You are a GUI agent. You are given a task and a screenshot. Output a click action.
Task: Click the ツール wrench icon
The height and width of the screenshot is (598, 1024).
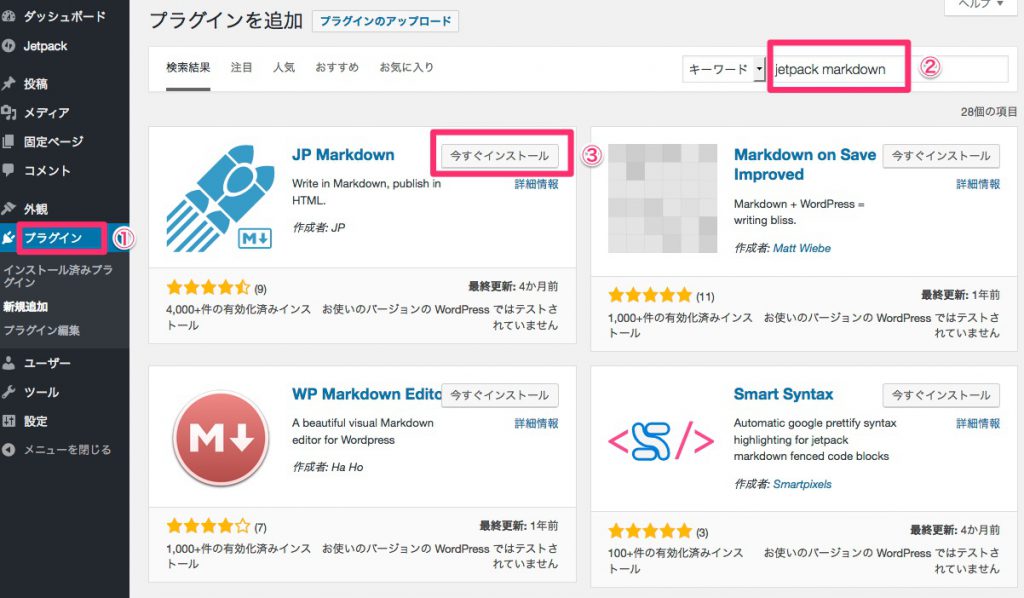tap(8, 392)
